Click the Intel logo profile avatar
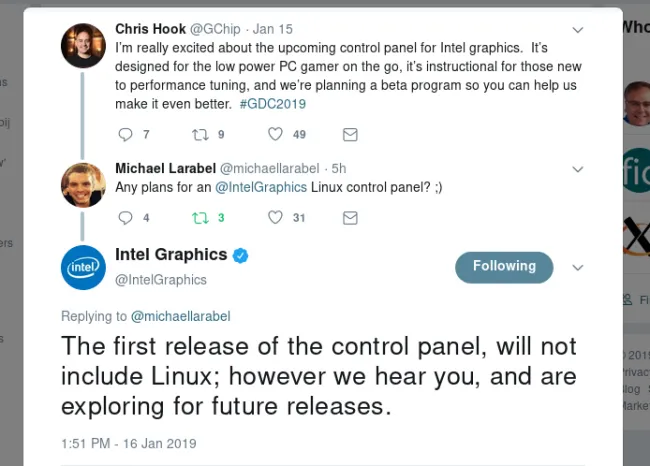The width and height of the screenshot is (650, 466). pyautogui.click(x=83, y=267)
